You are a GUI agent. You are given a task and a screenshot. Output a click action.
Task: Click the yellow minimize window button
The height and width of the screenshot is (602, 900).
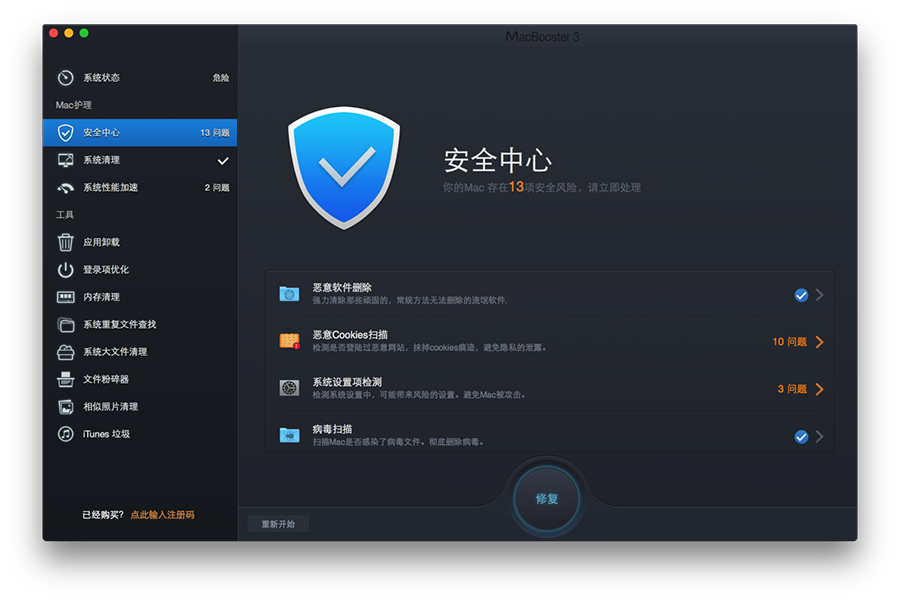(69, 33)
